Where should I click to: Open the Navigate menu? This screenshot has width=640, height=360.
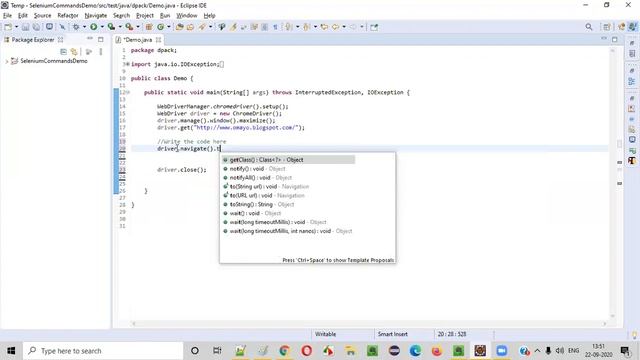click(96, 16)
